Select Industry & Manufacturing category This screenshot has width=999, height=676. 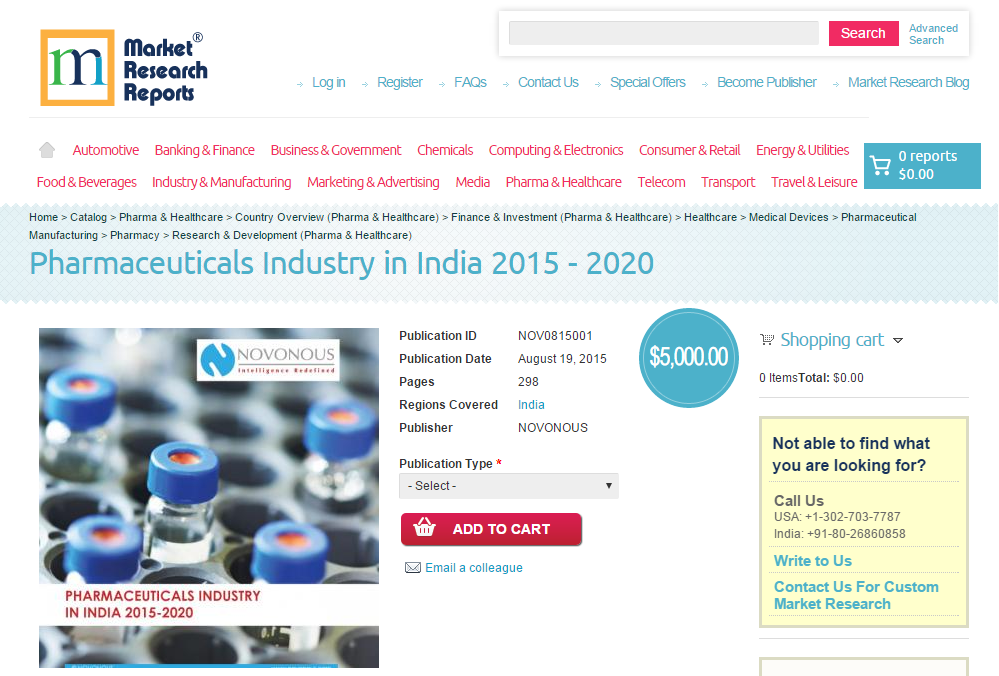pos(222,182)
